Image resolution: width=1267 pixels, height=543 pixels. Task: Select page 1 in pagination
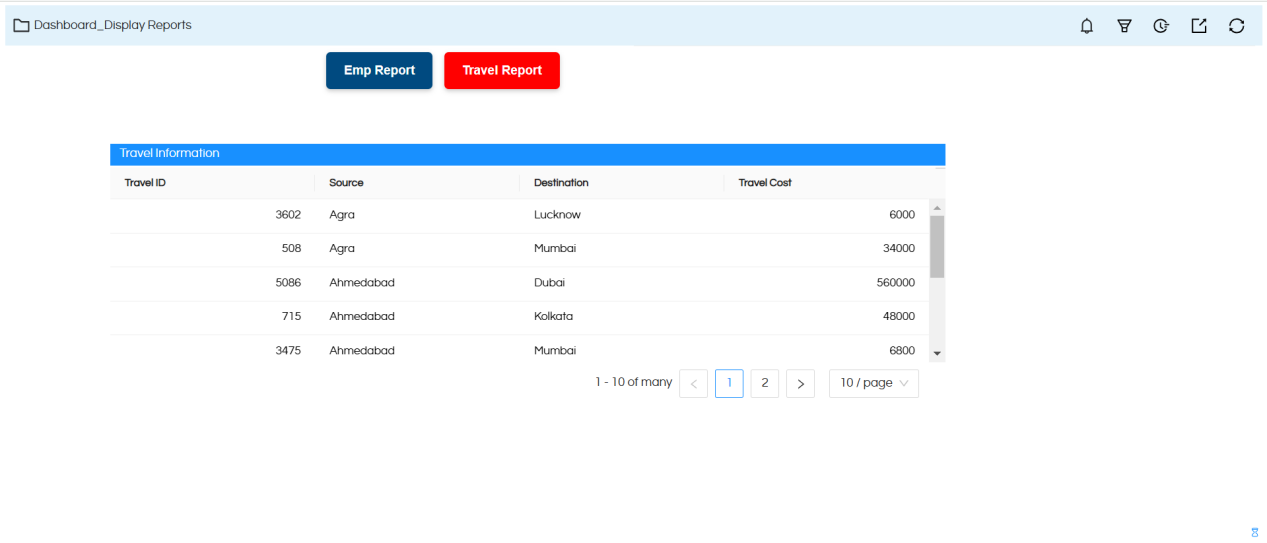point(729,384)
